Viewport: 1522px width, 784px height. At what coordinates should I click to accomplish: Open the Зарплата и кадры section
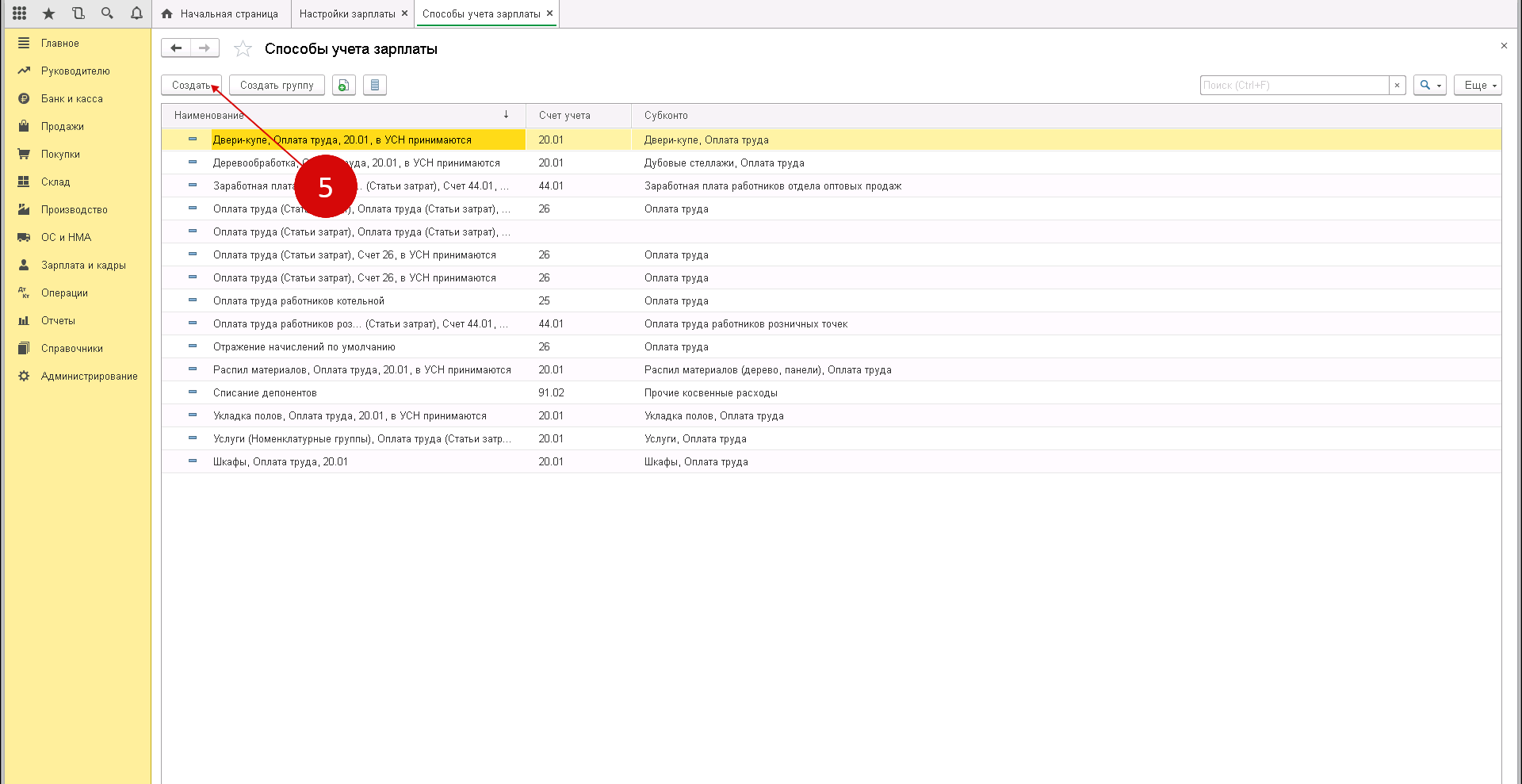point(83,266)
